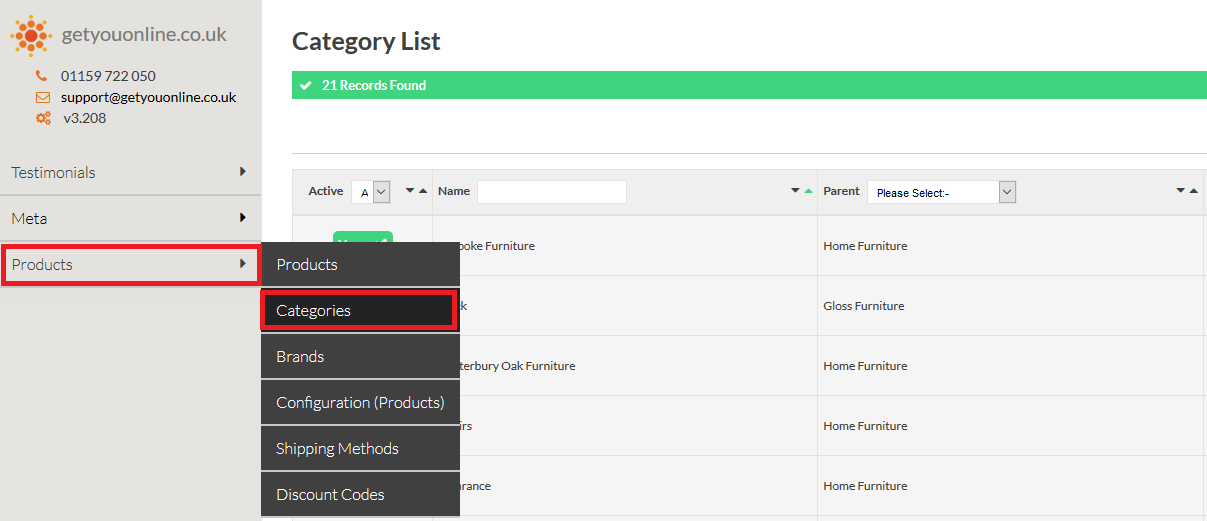1207x521 pixels.
Task: Click 'Home Furniture' parent in first row
Action: point(866,246)
